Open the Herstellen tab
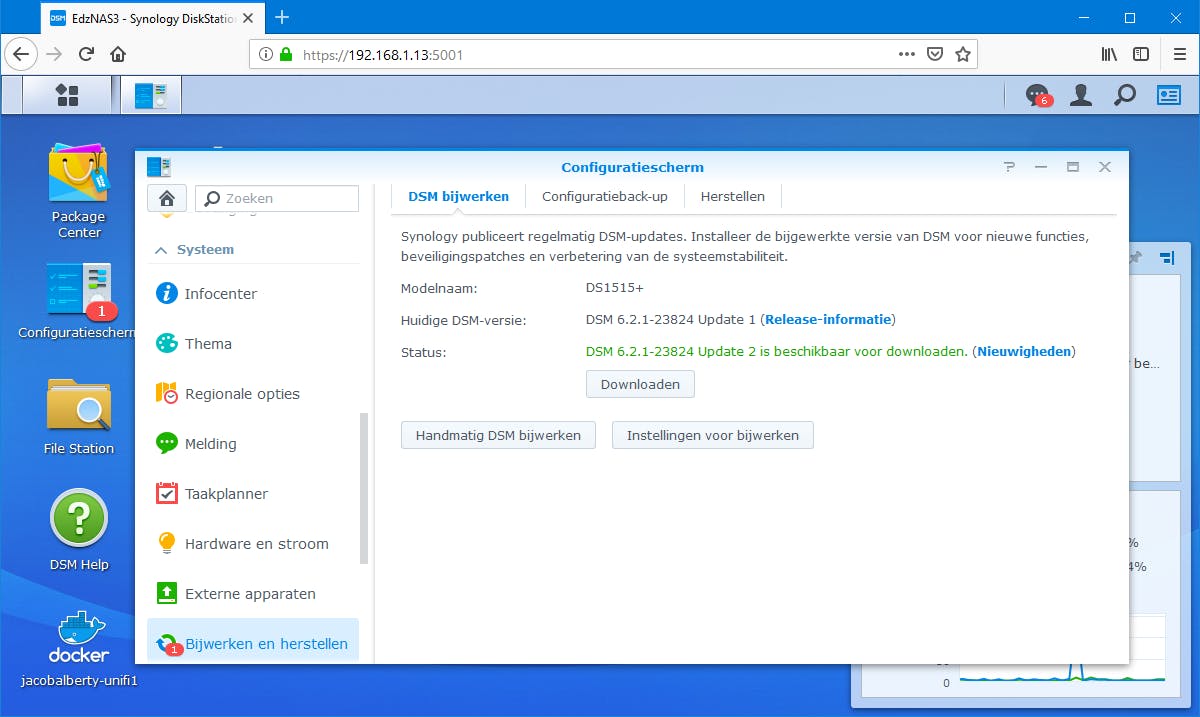Viewport: 1200px width, 717px height. pyautogui.click(x=732, y=197)
